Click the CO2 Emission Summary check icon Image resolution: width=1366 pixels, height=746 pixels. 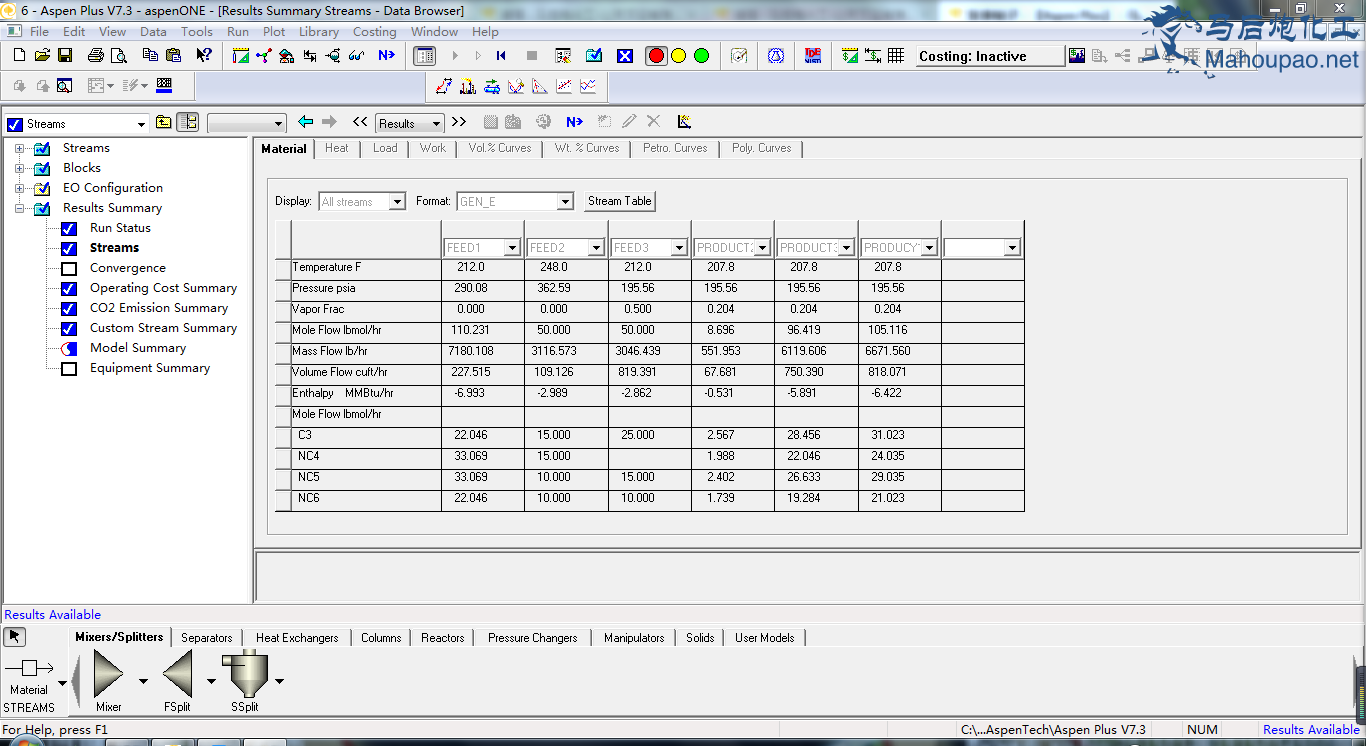[x=69, y=308]
